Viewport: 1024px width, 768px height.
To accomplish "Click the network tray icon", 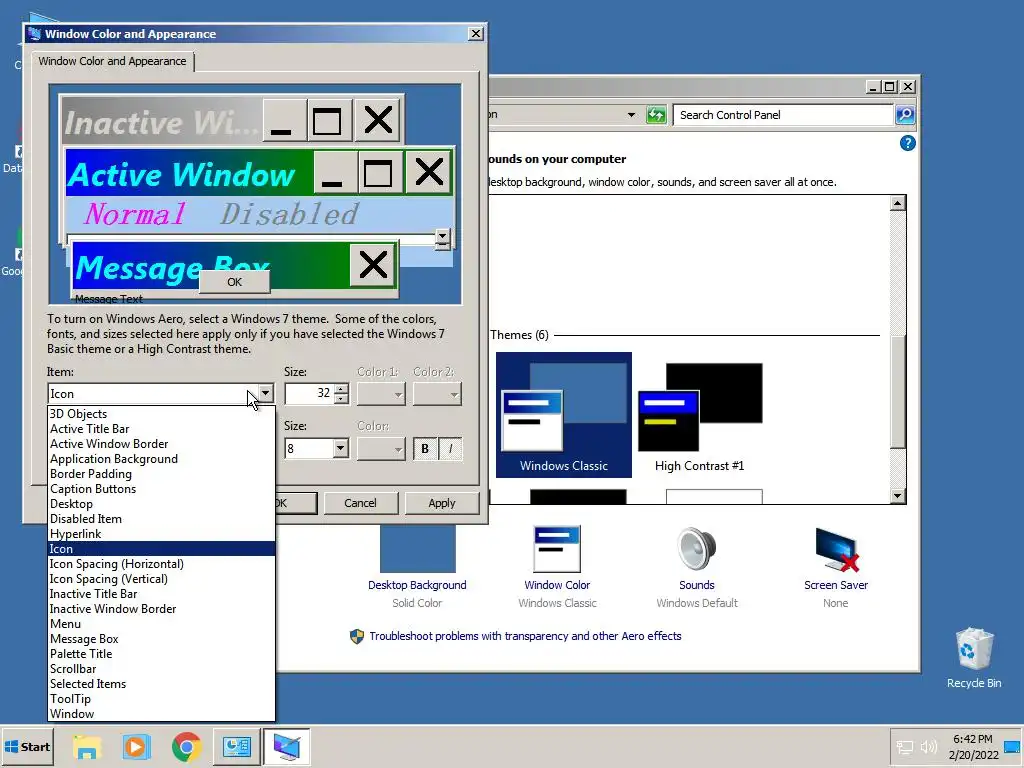I will pyautogui.click(x=904, y=746).
